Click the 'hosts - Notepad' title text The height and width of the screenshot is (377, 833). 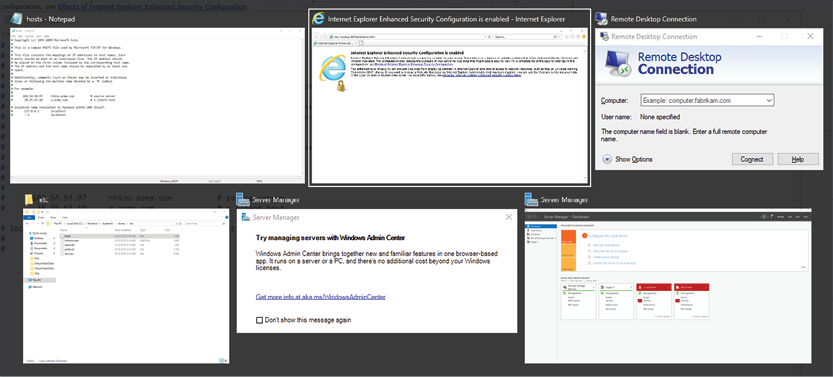(x=50, y=19)
